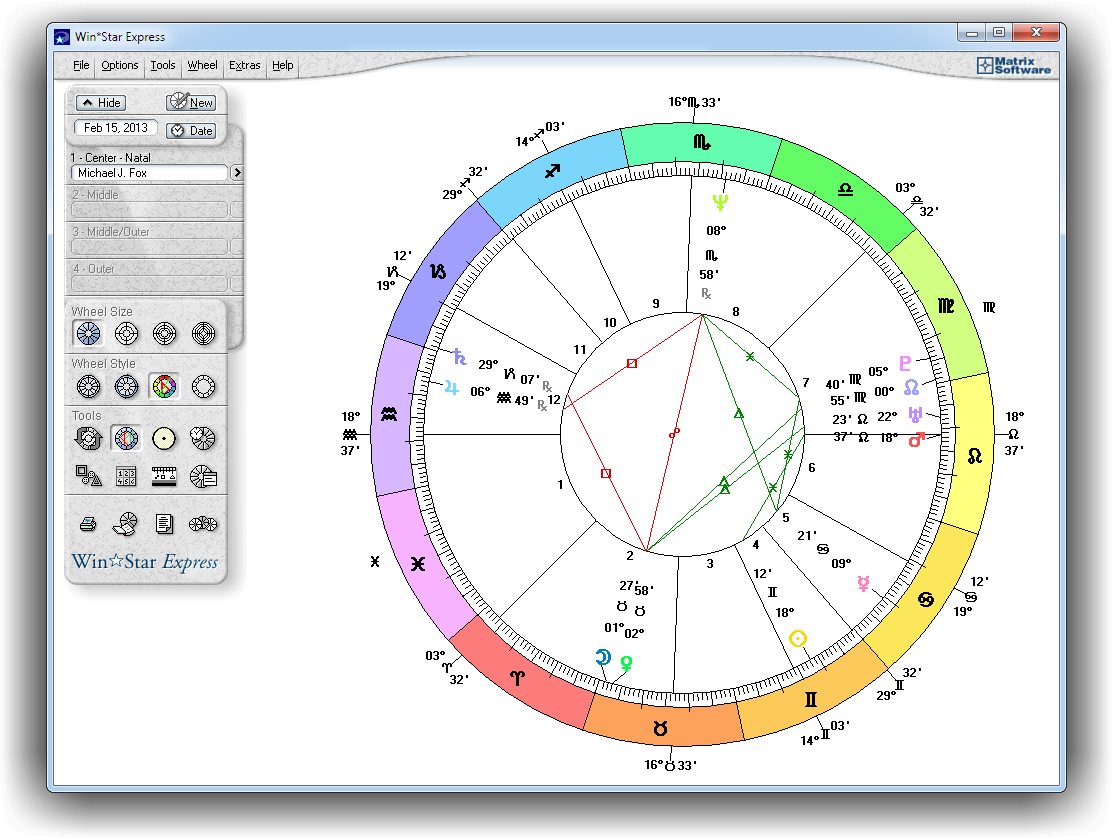This screenshot has width=1112, height=838.
Task: Toggle the aspect wheel tool in Tools
Action: point(126,438)
